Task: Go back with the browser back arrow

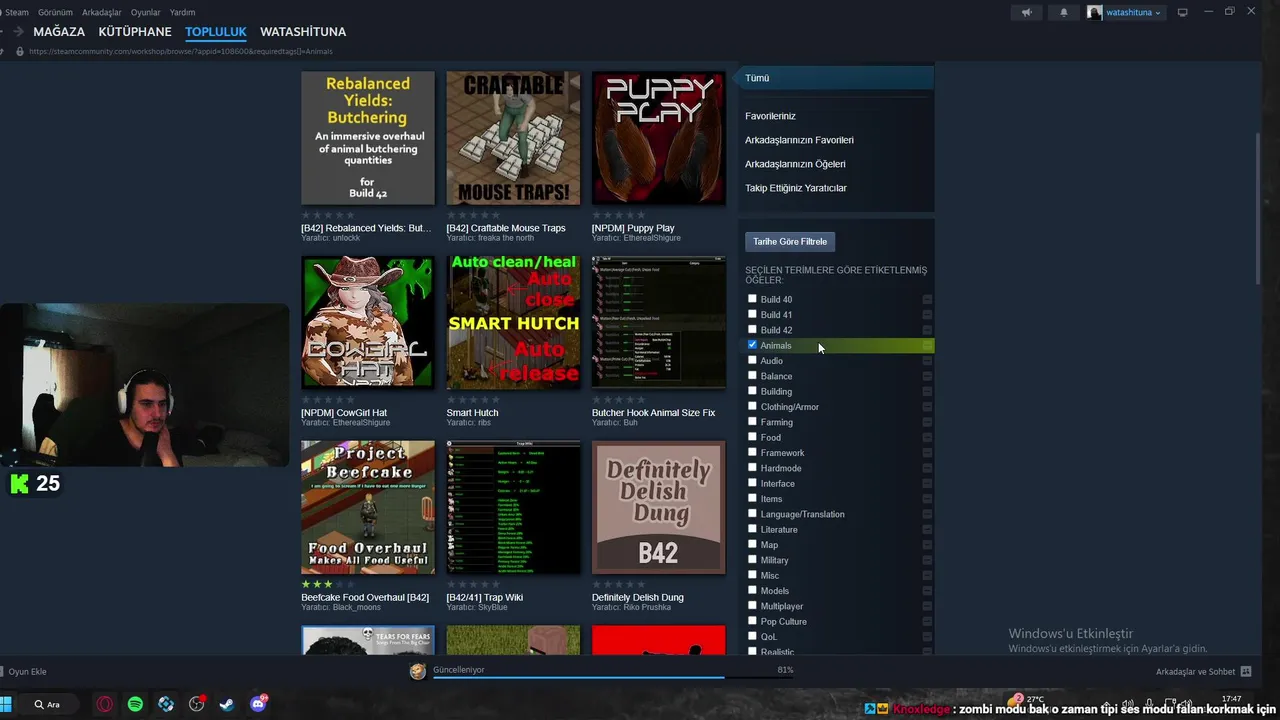Action: click(x=2, y=32)
